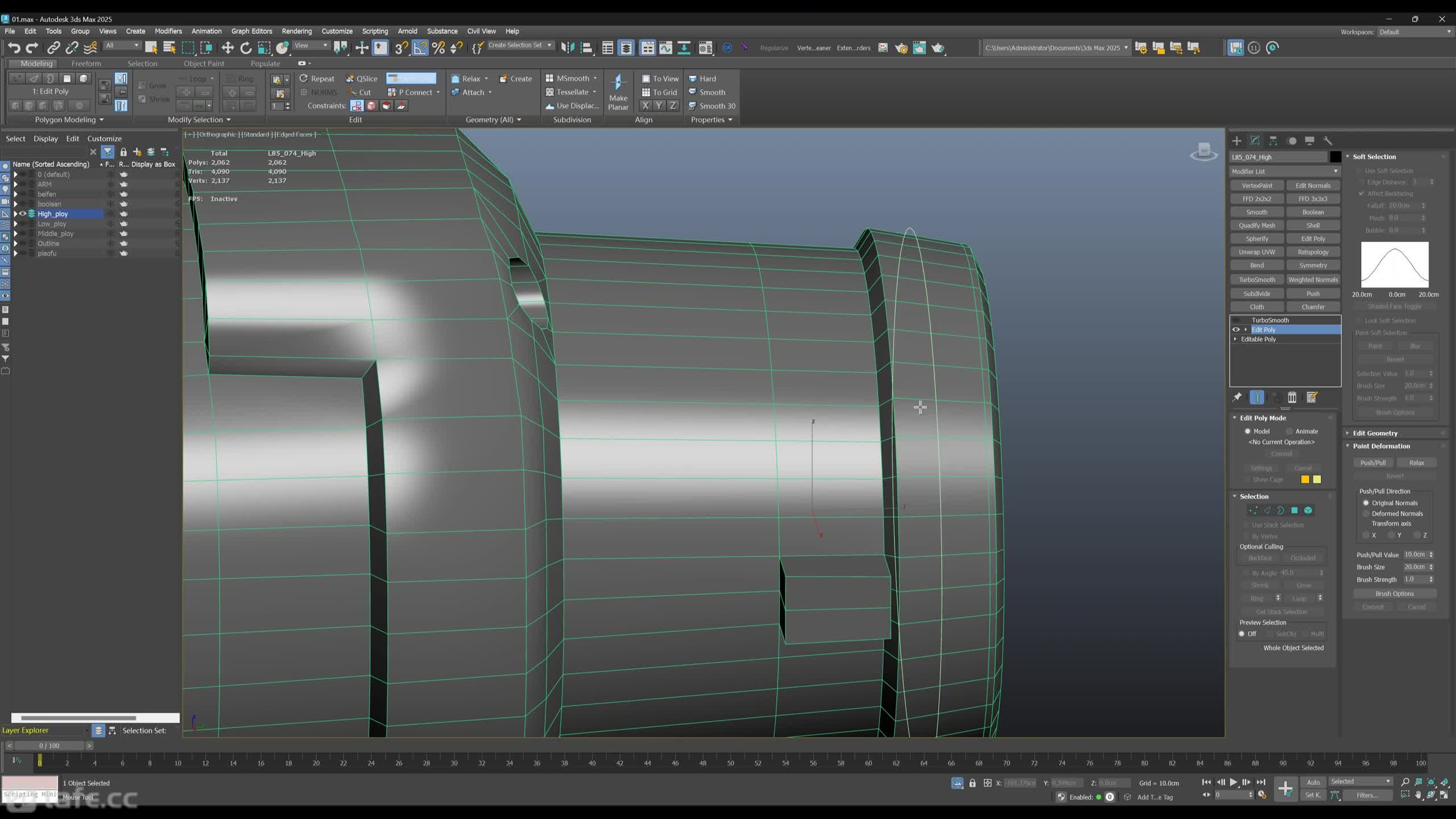Activate Select and Rotate tool
Screen dimensions: 1456x819
tap(246, 48)
